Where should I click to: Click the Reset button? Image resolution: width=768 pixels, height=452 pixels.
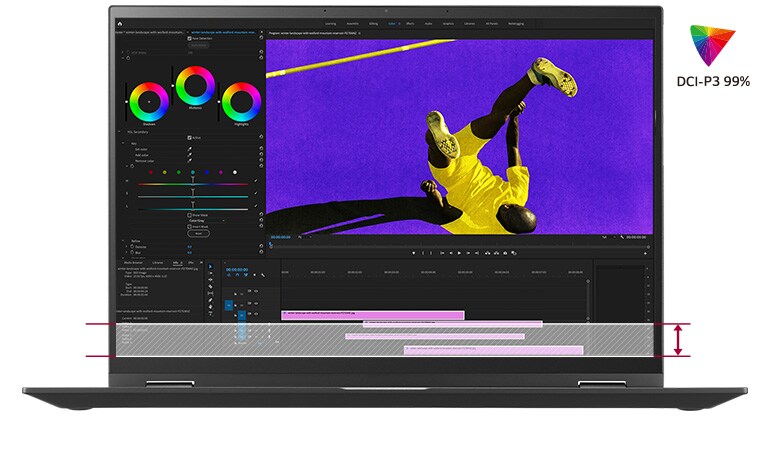pos(196,234)
